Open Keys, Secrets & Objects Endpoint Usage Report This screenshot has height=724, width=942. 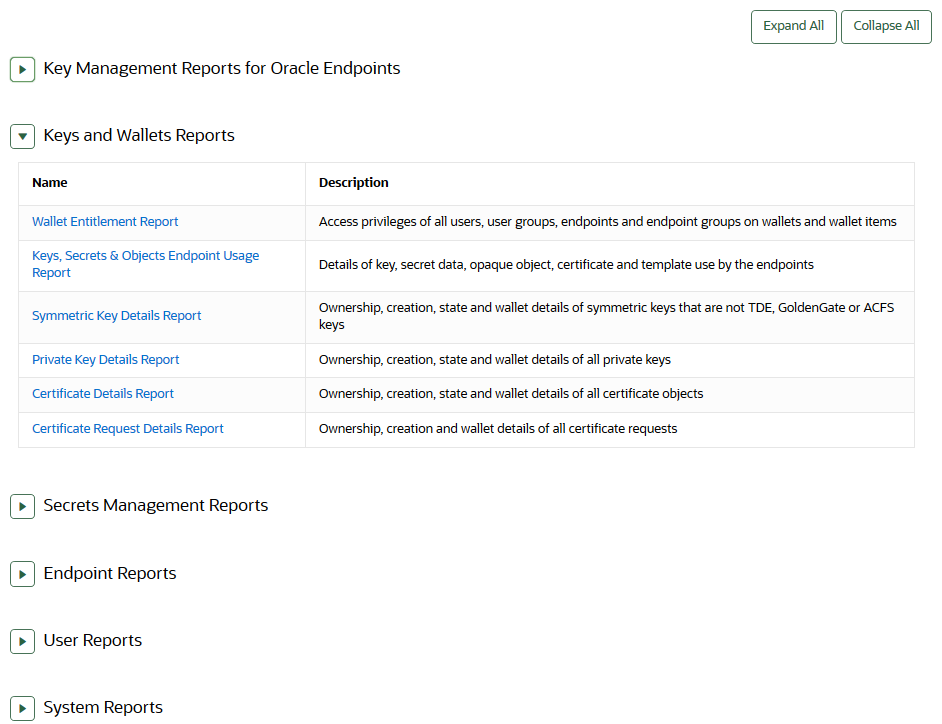(145, 264)
